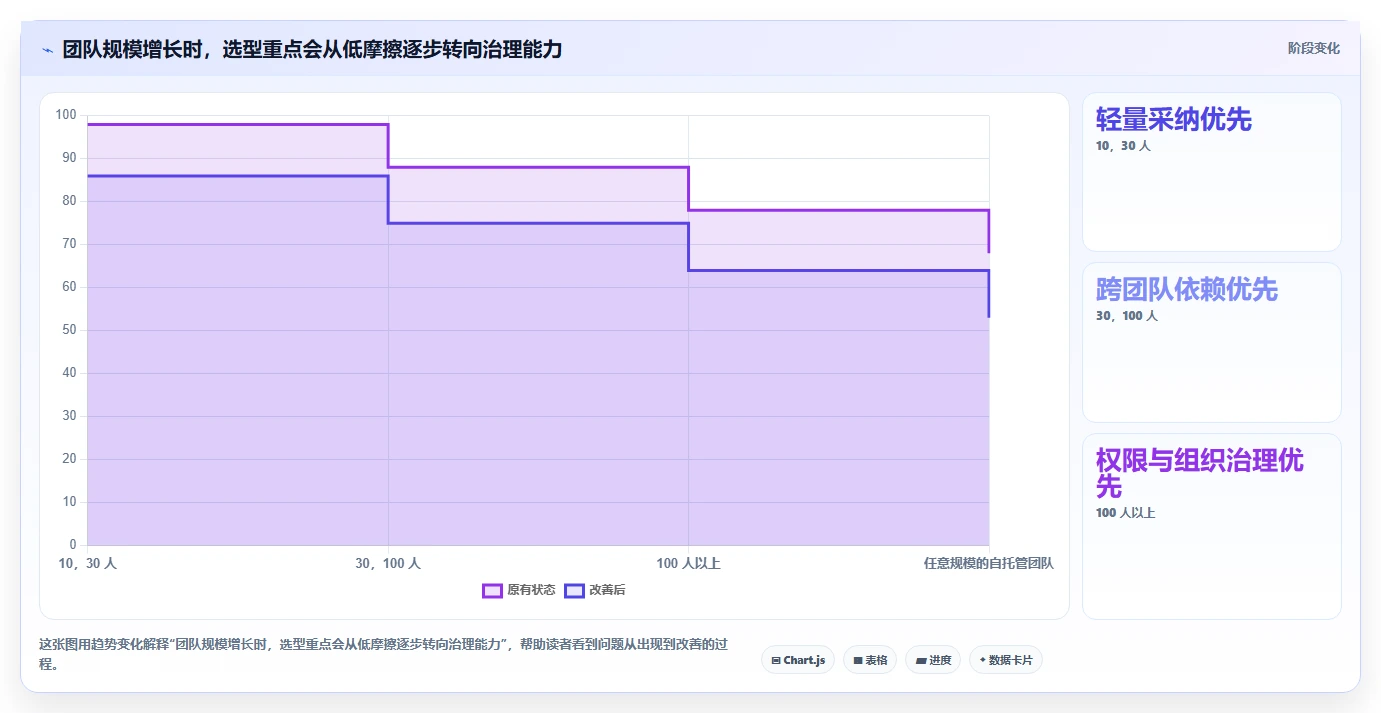Select the 进度 tag
This screenshot has width=1381, height=713.
[x=933, y=660]
